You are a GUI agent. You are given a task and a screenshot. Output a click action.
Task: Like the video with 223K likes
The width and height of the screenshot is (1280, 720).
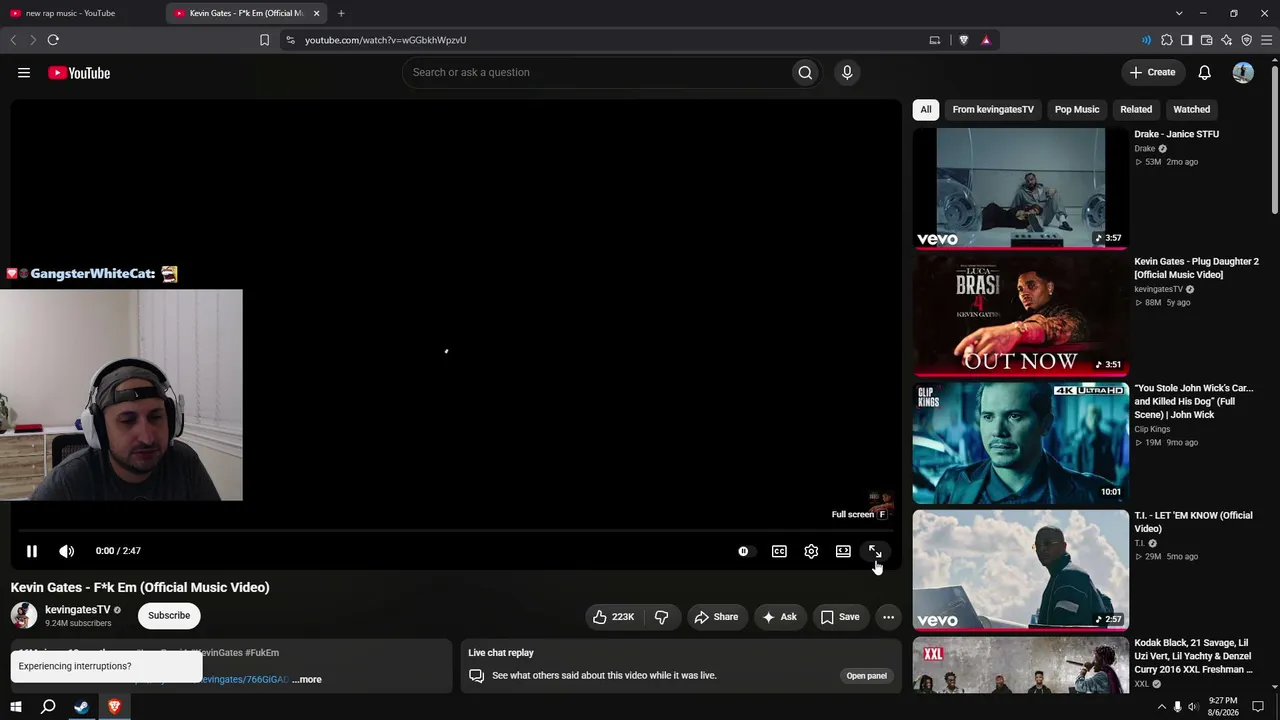click(x=614, y=617)
